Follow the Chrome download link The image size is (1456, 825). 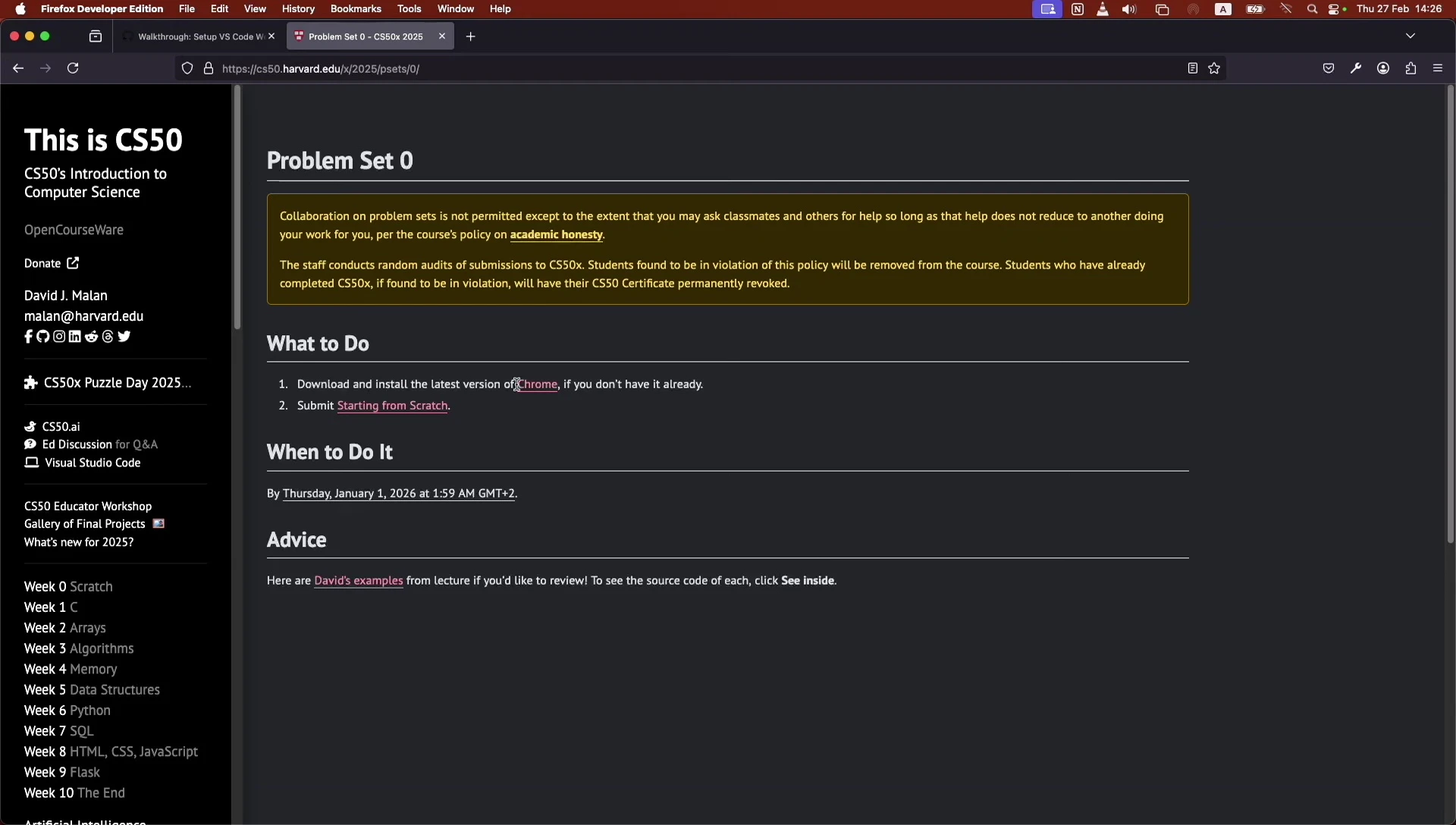click(538, 384)
